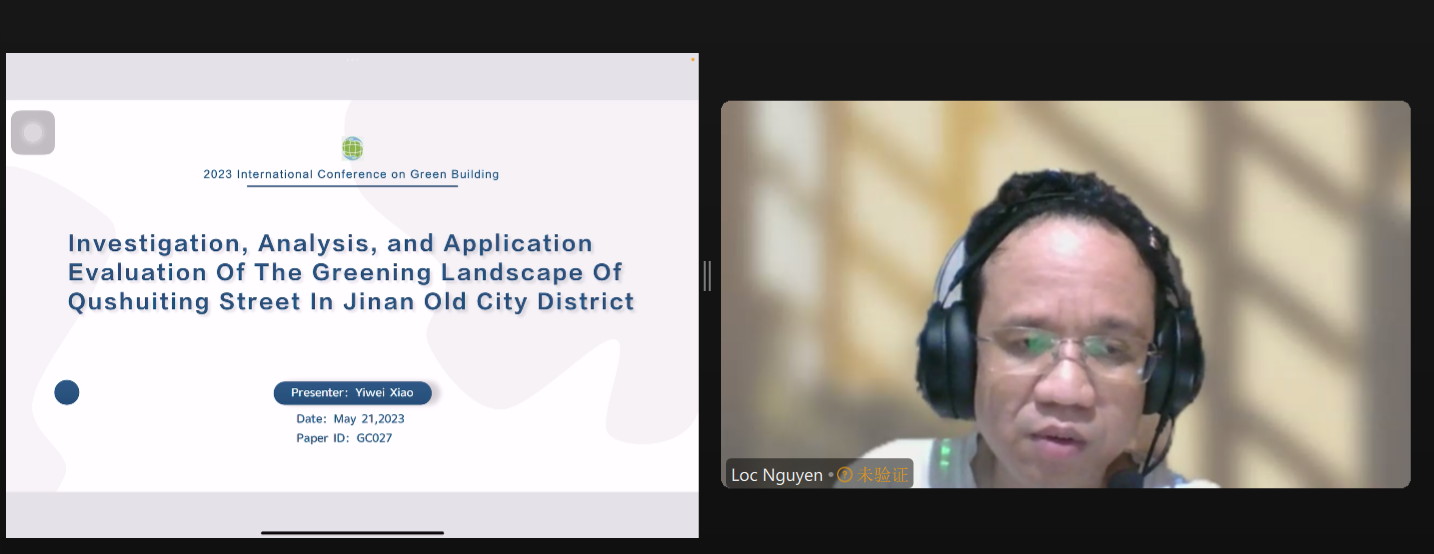
Task: Click the "未验证" unverified status label
Action: [883, 475]
